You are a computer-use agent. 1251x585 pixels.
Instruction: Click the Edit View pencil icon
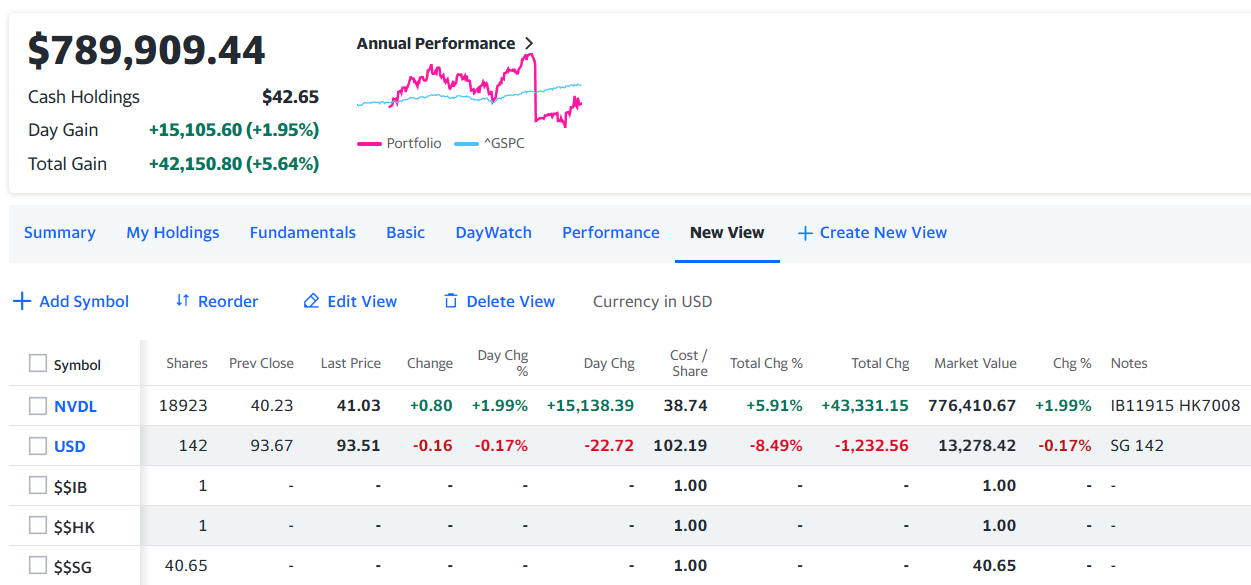click(x=311, y=301)
